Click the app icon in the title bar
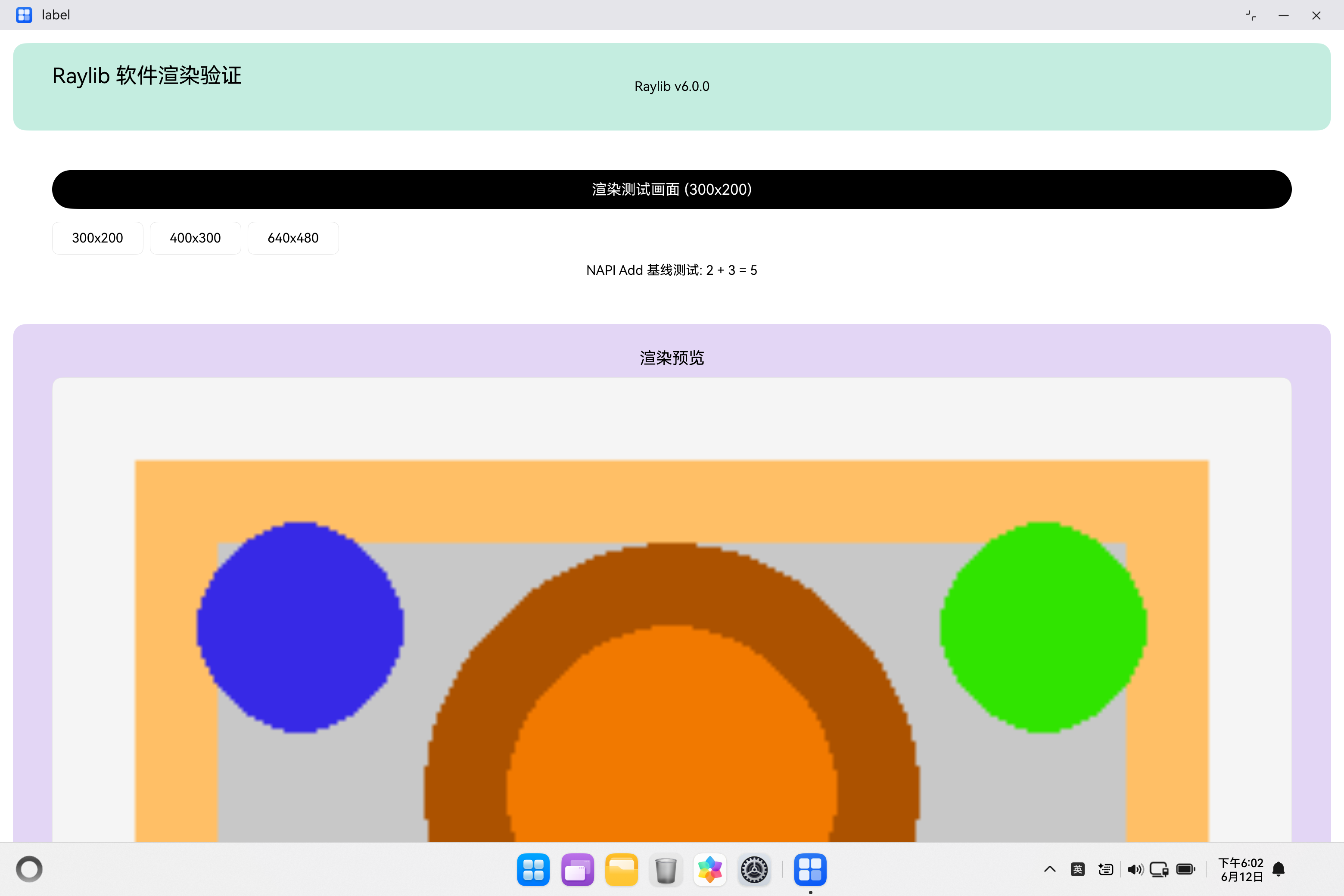The image size is (1344, 896). [x=24, y=15]
